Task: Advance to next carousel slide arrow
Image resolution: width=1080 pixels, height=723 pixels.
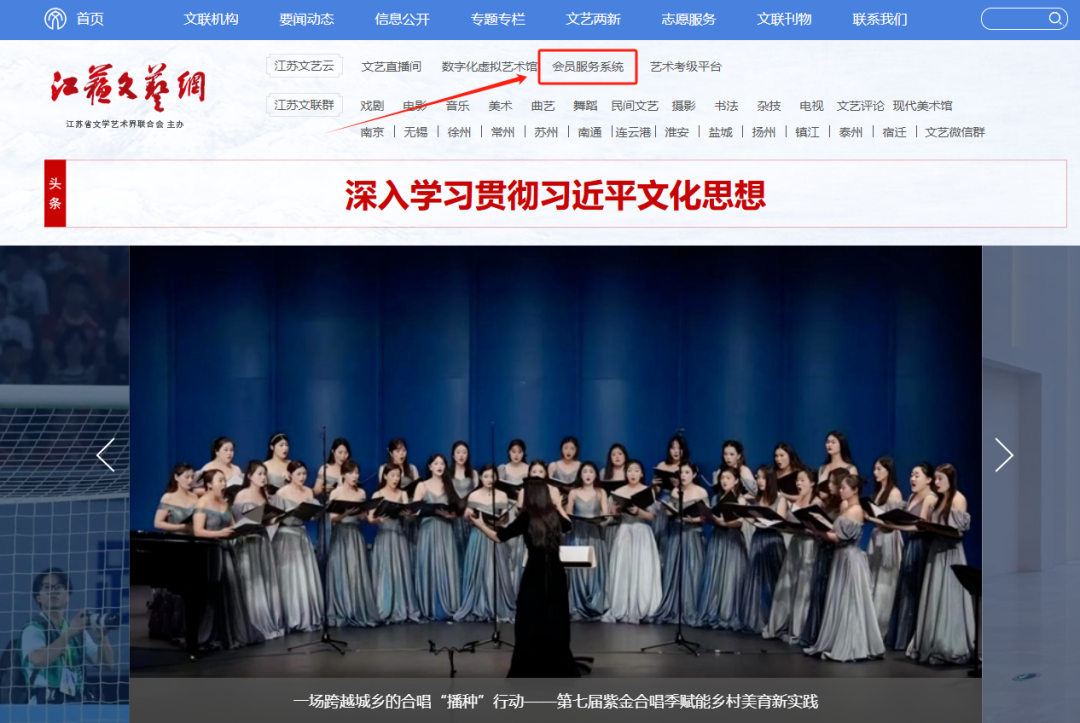Action: [x=1004, y=455]
